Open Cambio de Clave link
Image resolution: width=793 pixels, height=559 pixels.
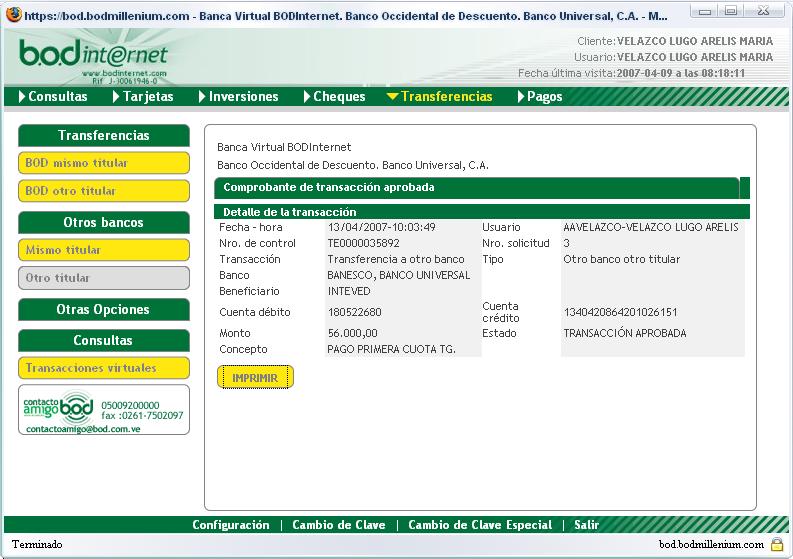tap(339, 525)
